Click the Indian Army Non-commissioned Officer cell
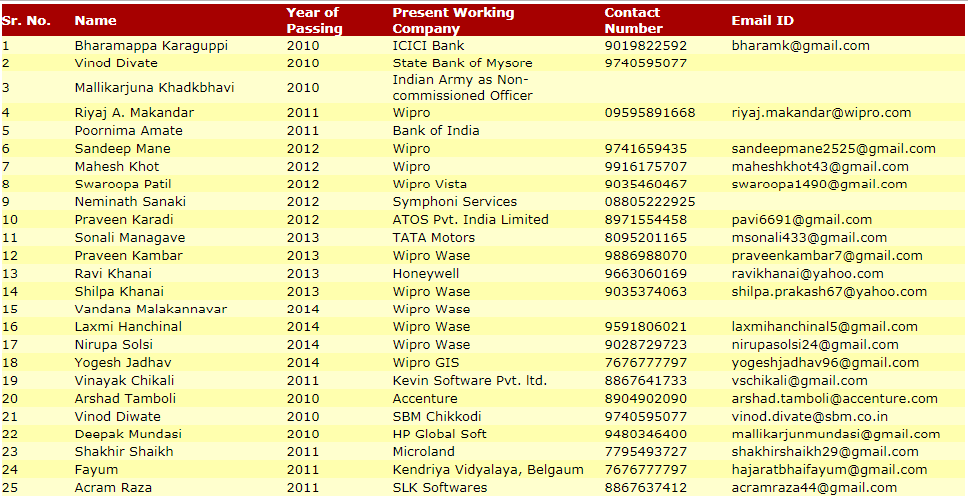 (462, 88)
